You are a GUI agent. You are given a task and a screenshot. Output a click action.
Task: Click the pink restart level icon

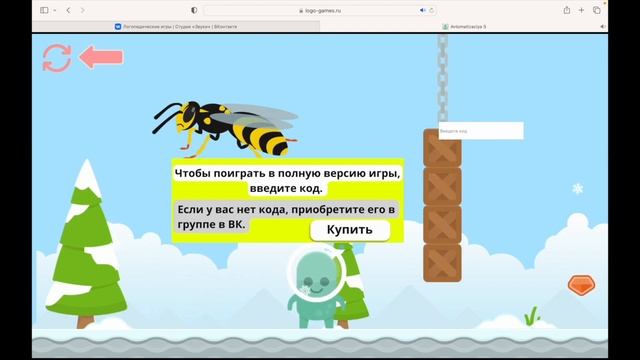57,58
